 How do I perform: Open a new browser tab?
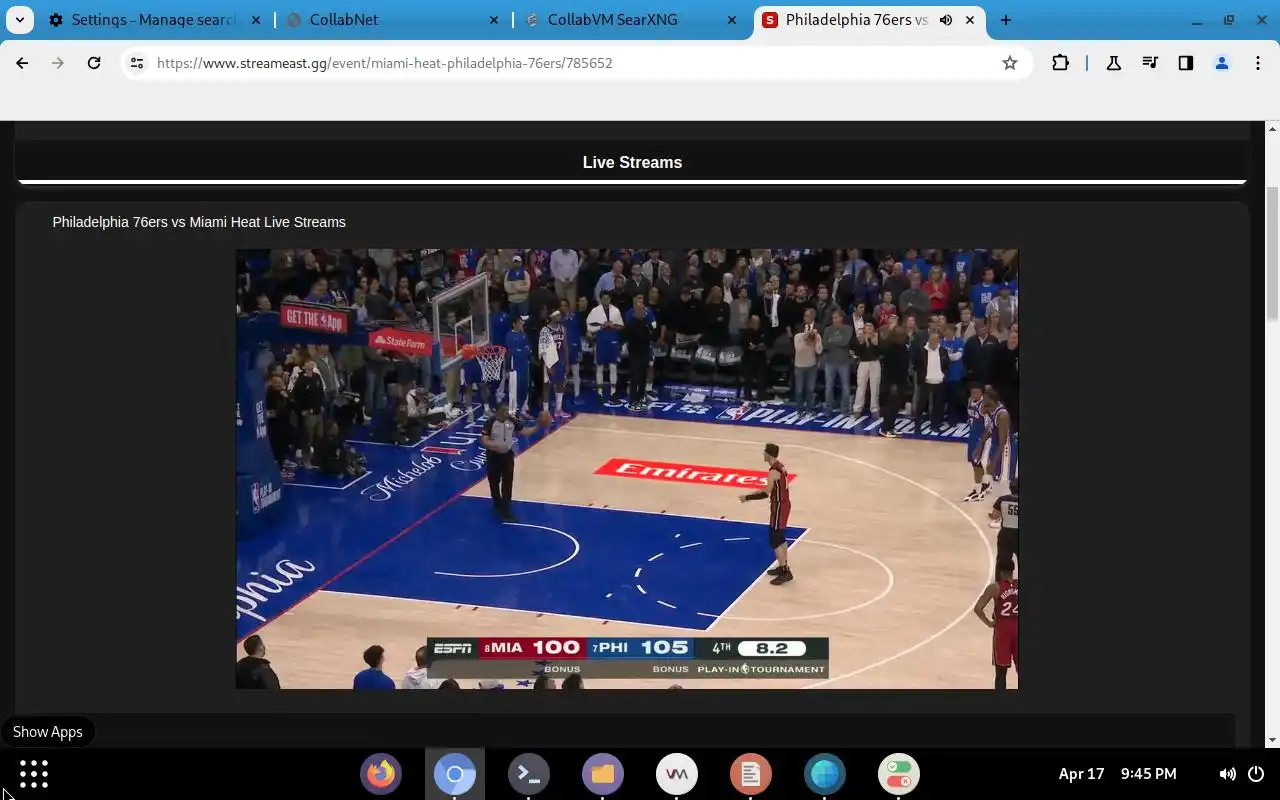pos(1006,20)
